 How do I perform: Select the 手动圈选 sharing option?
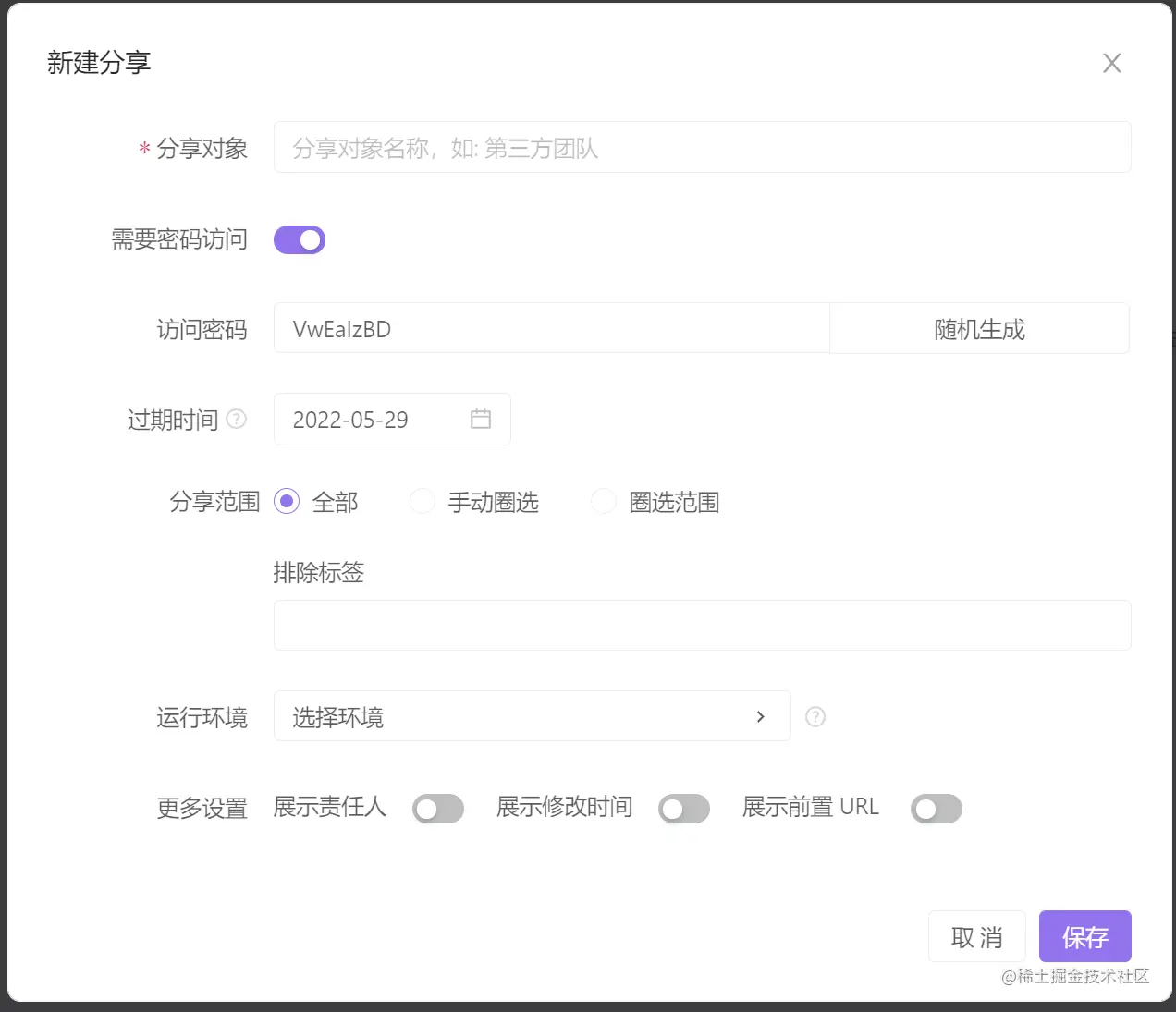click(x=422, y=501)
